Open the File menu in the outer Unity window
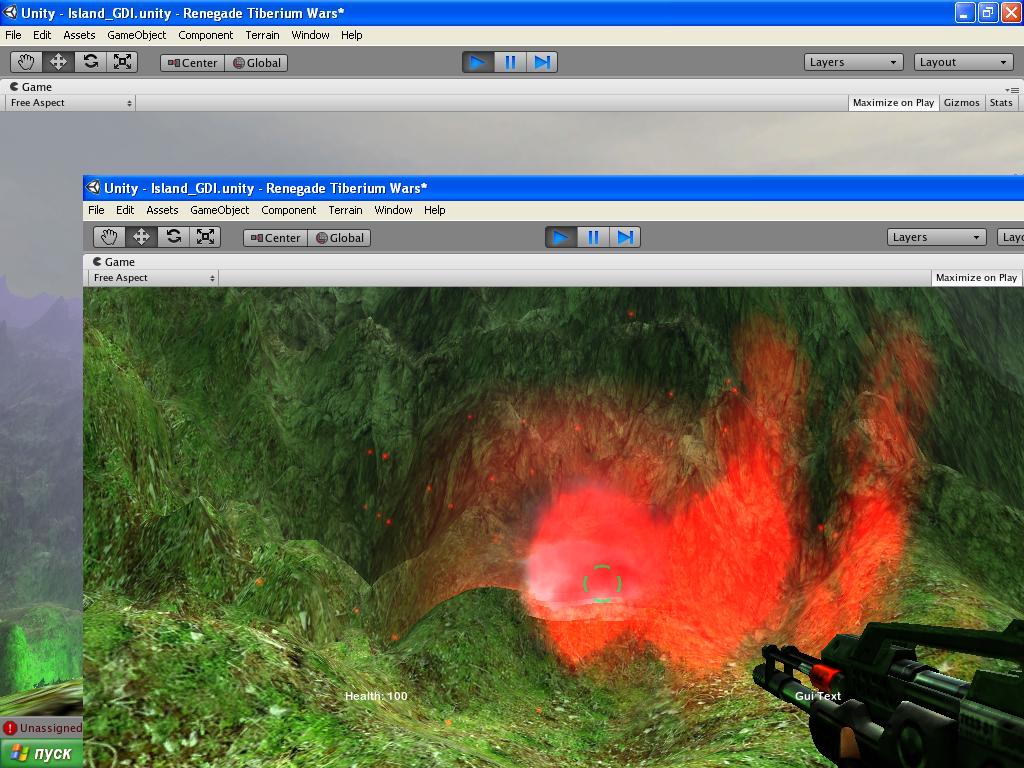Viewport: 1024px width, 768px height. pos(13,35)
